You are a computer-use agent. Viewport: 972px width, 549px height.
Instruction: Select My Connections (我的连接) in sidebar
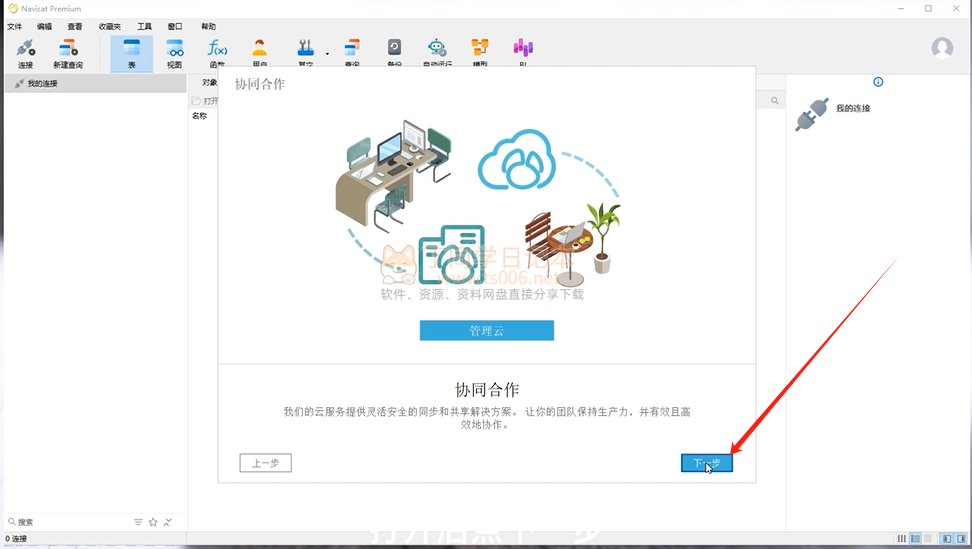(x=42, y=84)
